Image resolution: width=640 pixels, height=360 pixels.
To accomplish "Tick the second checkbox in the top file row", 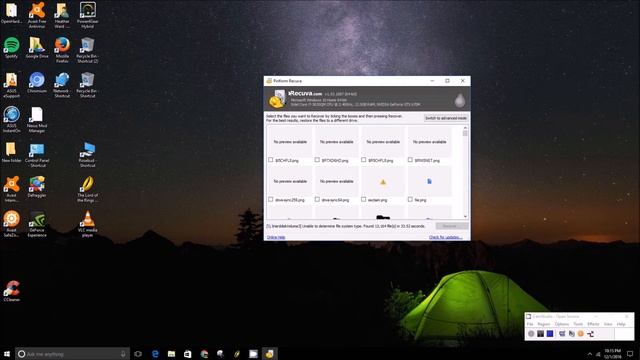I will tap(317, 160).
